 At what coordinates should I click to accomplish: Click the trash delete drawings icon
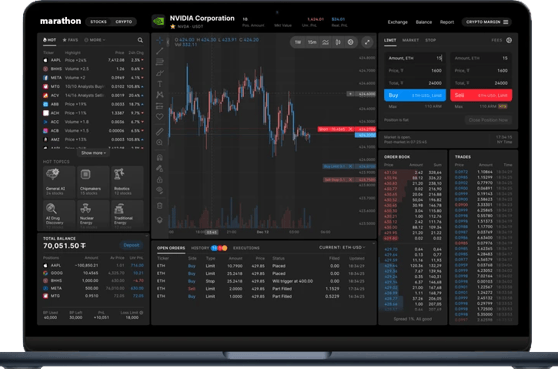tap(160, 206)
